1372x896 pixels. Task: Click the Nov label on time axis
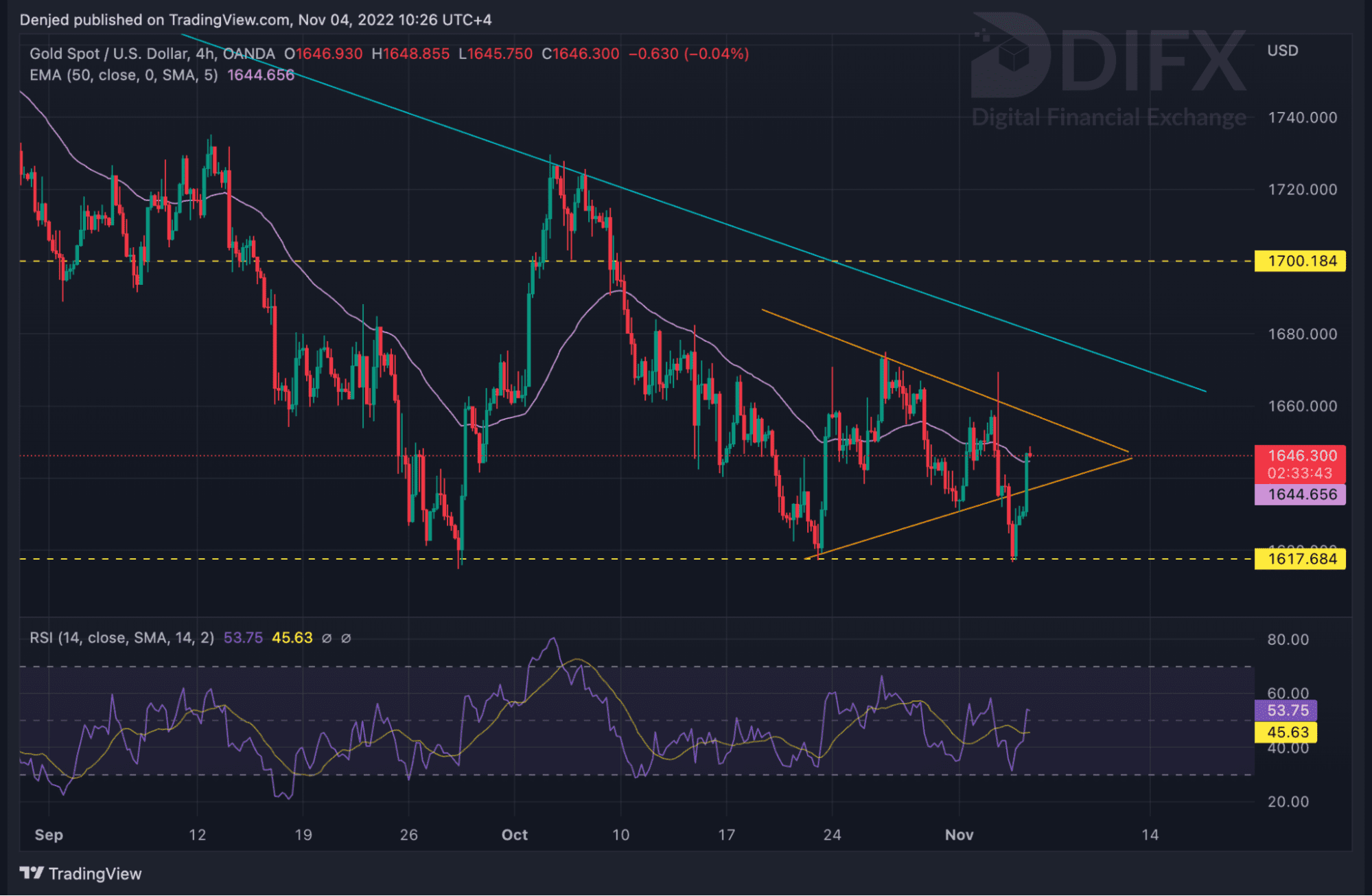(959, 835)
